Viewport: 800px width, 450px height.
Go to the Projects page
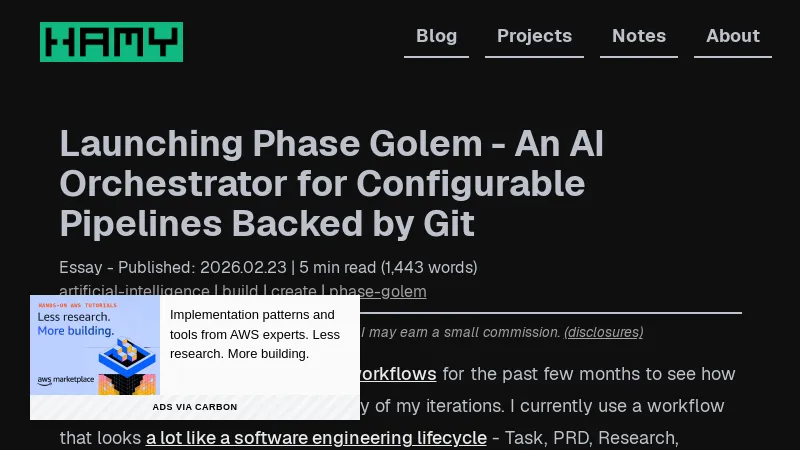[534, 36]
